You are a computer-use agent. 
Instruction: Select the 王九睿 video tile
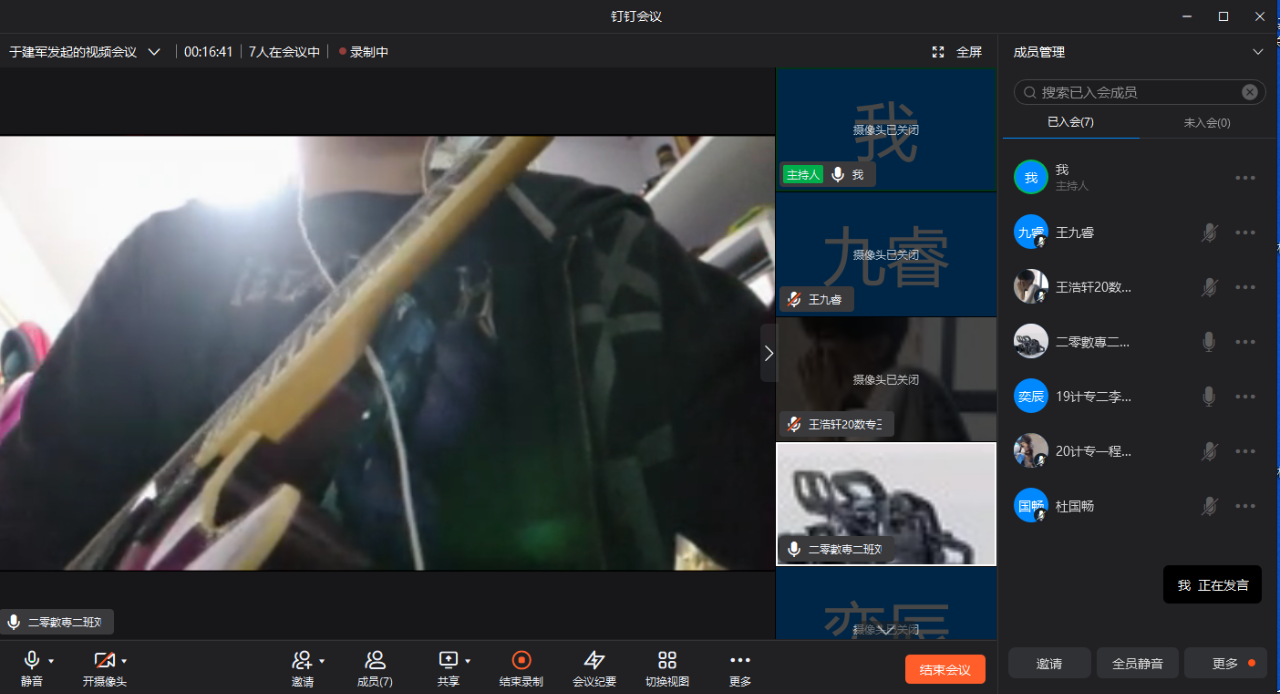point(886,254)
